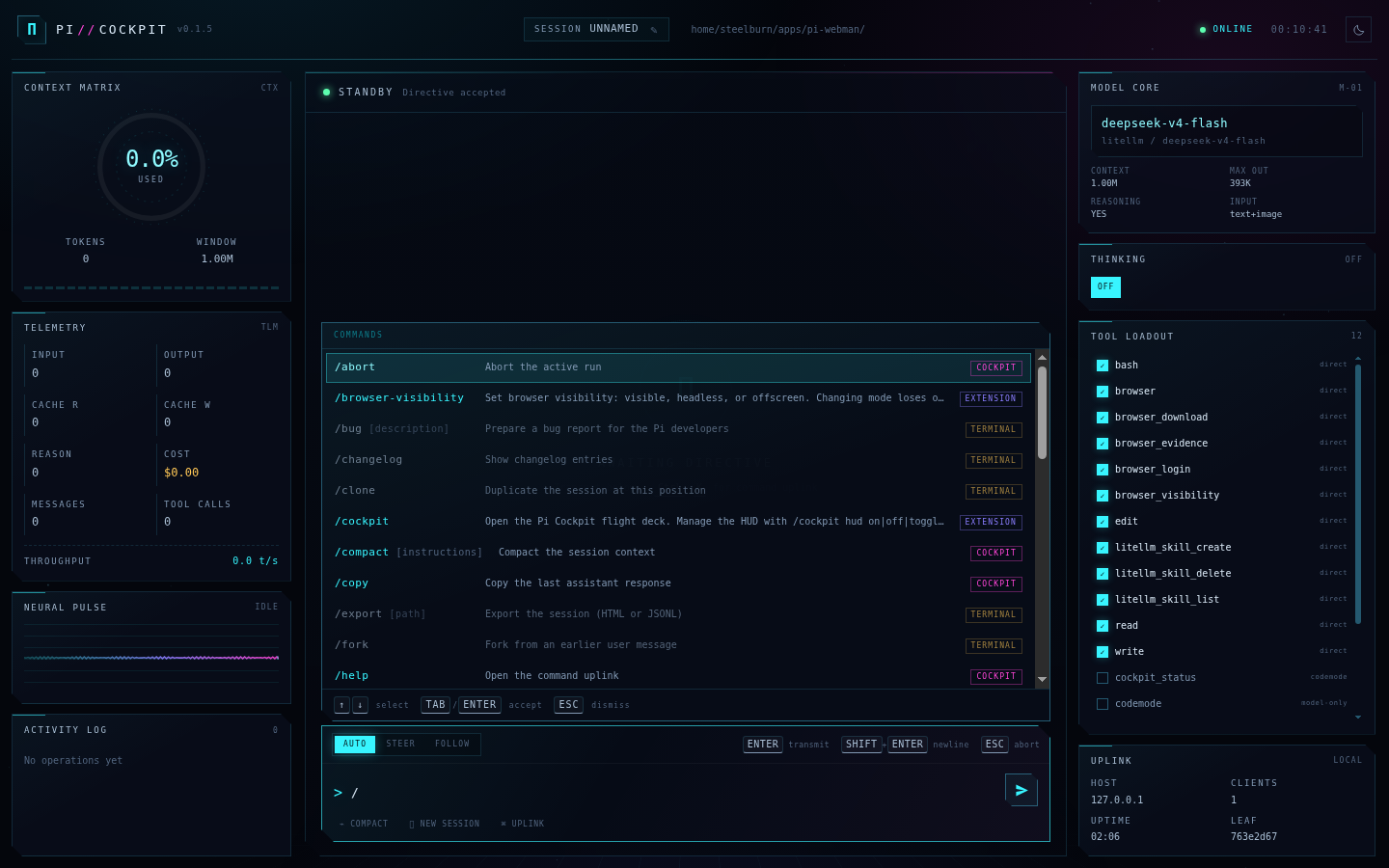
Task: Select the /cockpit command
Action: pos(678,522)
